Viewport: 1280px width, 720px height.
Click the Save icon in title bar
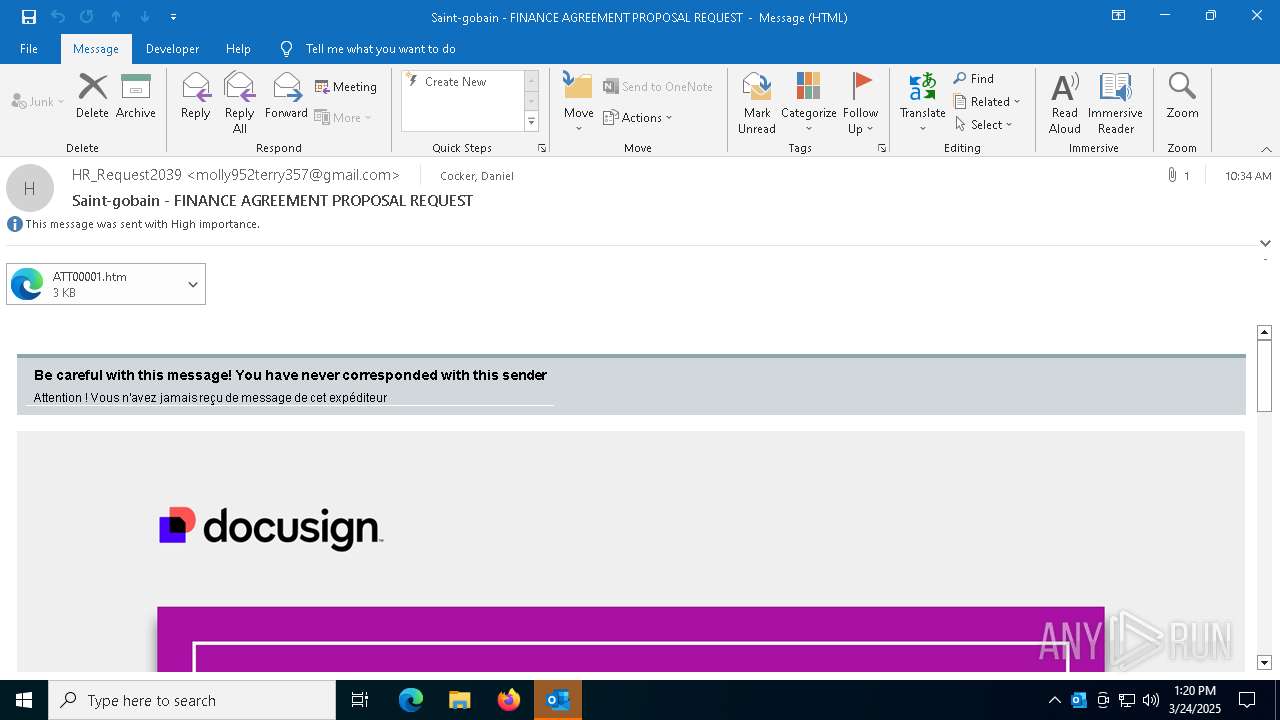coord(29,17)
